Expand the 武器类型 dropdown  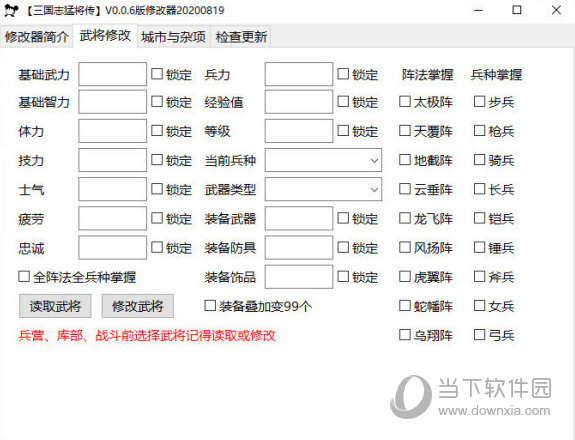coord(323,189)
